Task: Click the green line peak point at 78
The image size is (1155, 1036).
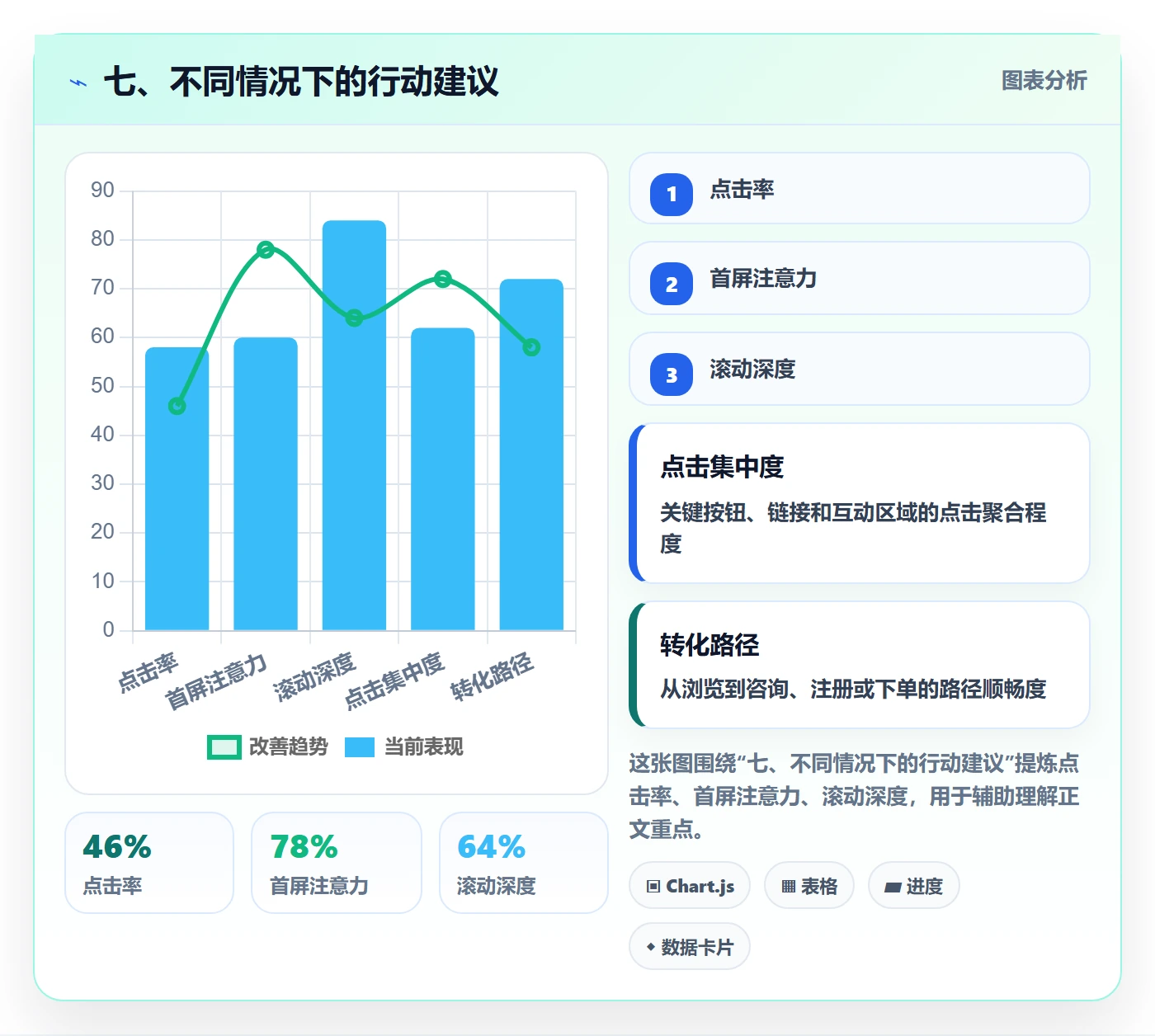Action: point(266,250)
